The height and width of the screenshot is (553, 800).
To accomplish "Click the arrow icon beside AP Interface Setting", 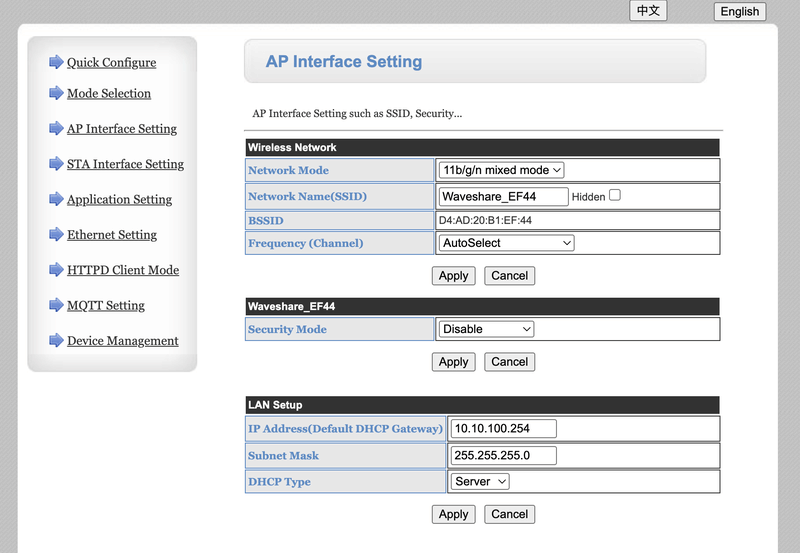I will tap(56, 128).
